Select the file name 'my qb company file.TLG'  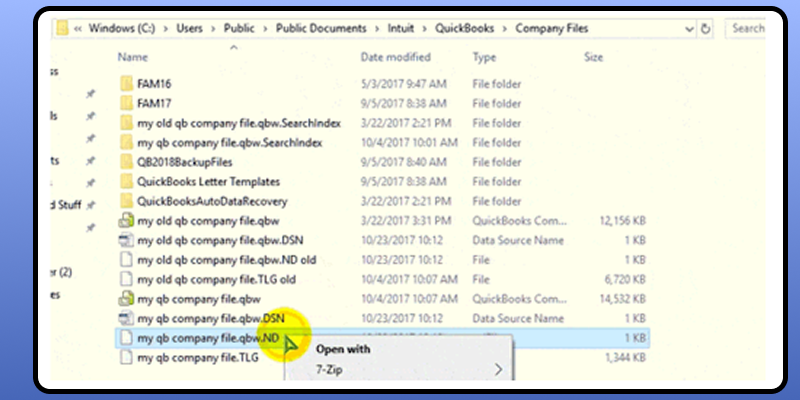(198, 358)
